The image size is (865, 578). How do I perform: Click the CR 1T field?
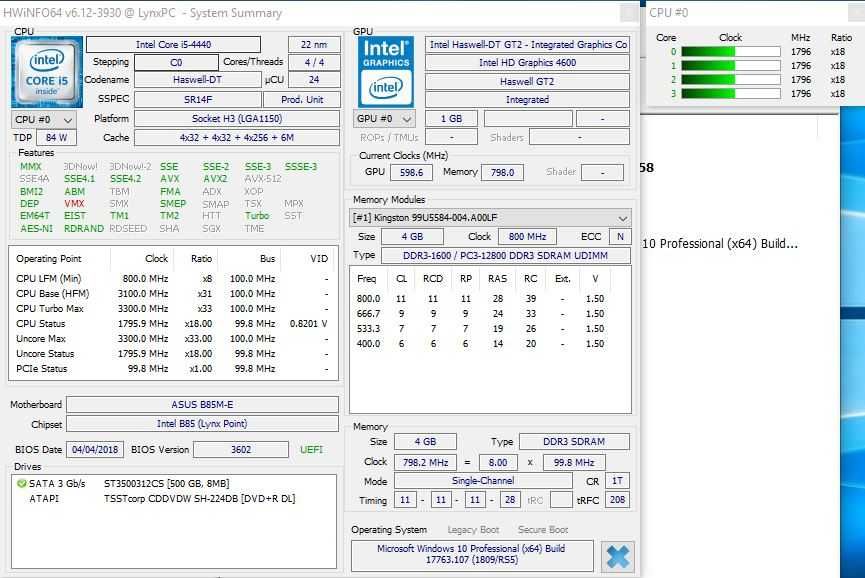[x=617, y=481]
